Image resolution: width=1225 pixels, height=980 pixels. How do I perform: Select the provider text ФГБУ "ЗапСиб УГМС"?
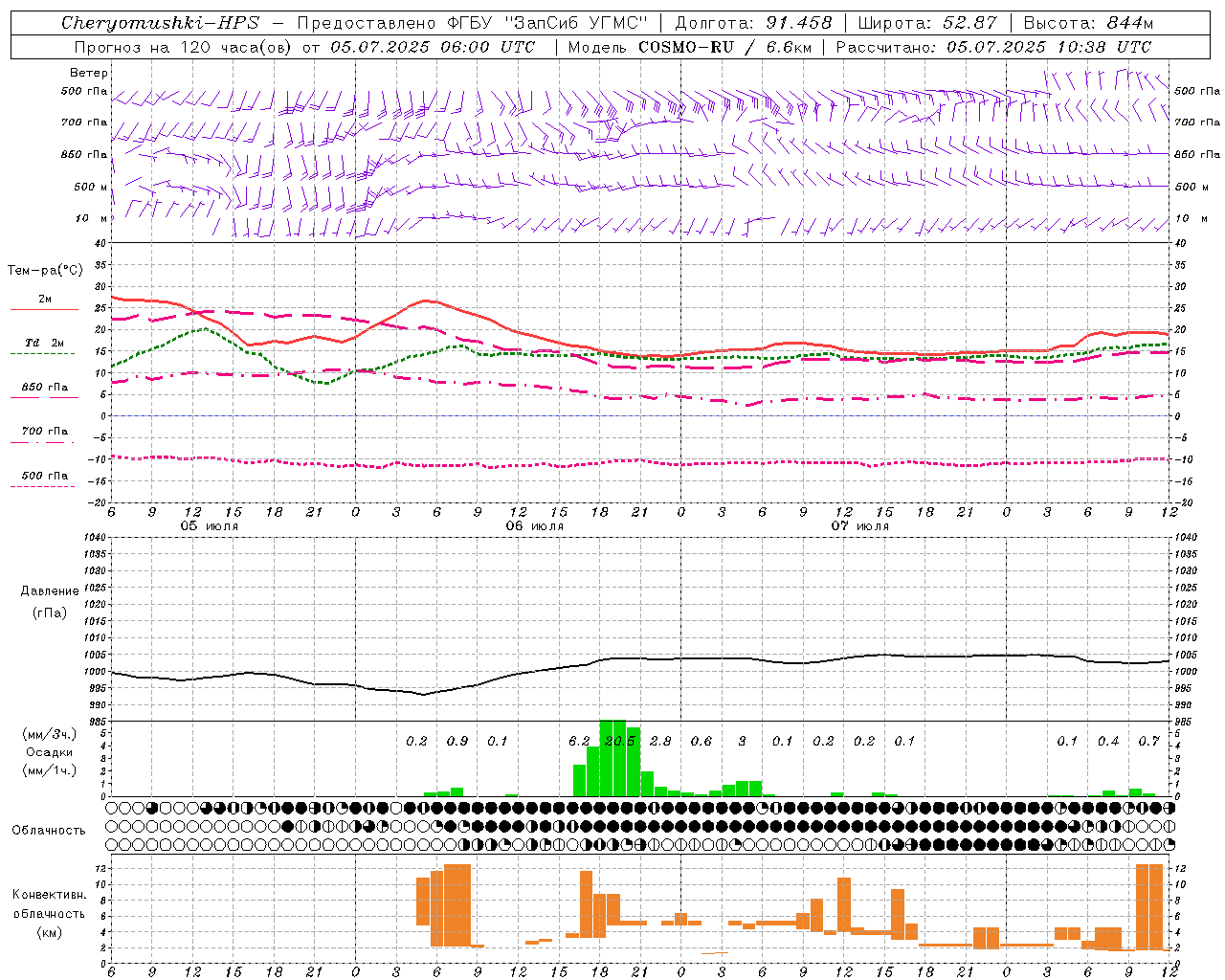547,23
